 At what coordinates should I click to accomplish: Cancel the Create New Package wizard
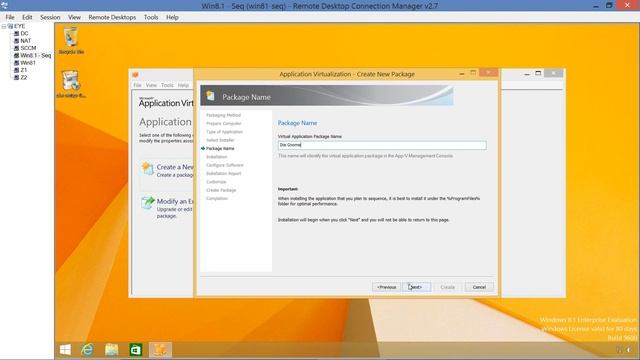tap(479, 287)
